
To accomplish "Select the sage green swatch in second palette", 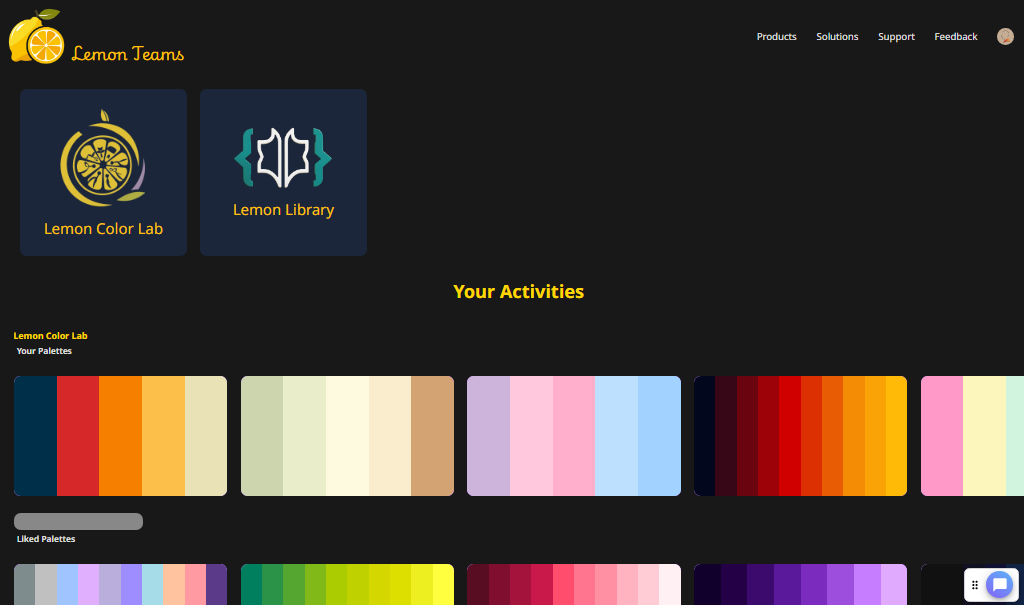I will point(262,436).
